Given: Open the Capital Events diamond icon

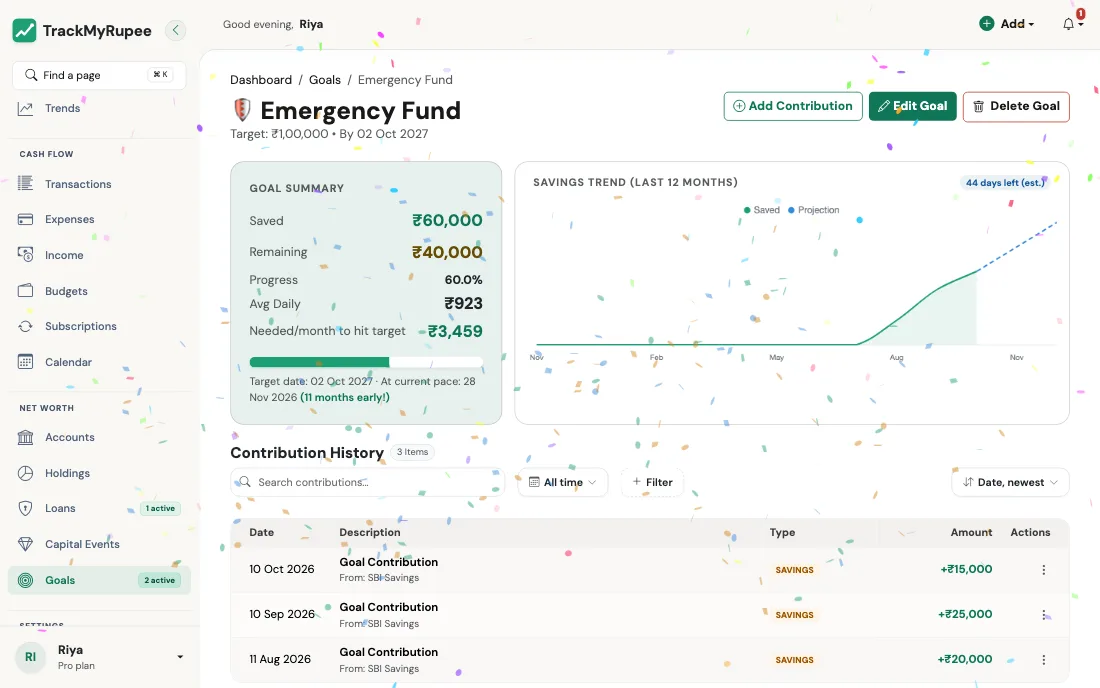Looking at the screenshot, I should click(25, 544).
